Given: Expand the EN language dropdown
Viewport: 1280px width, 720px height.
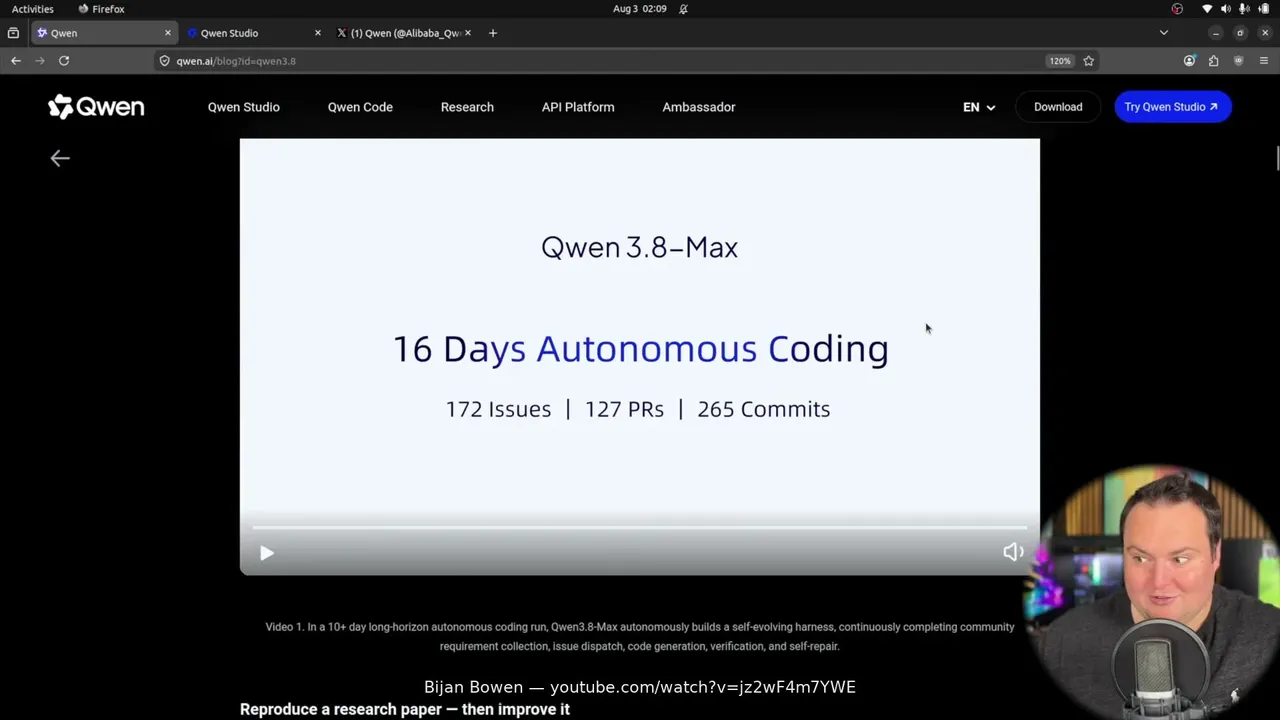Looking at the screenshot, I should (979, 107).
